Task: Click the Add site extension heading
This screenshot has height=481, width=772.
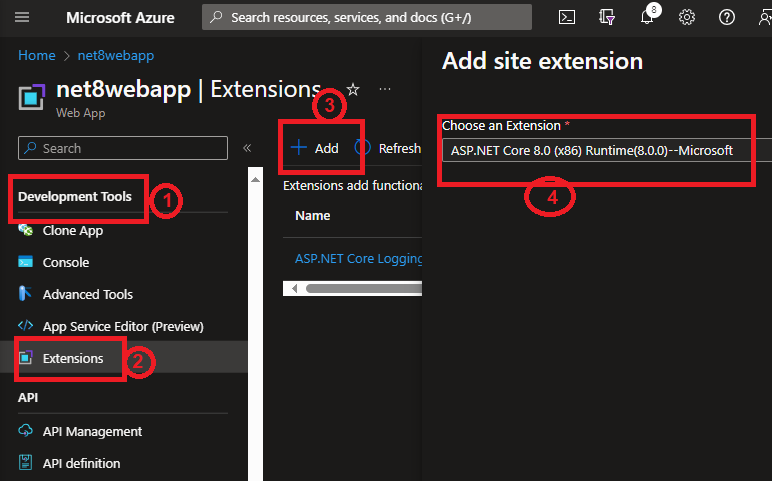Action: [x=542, y=61]
